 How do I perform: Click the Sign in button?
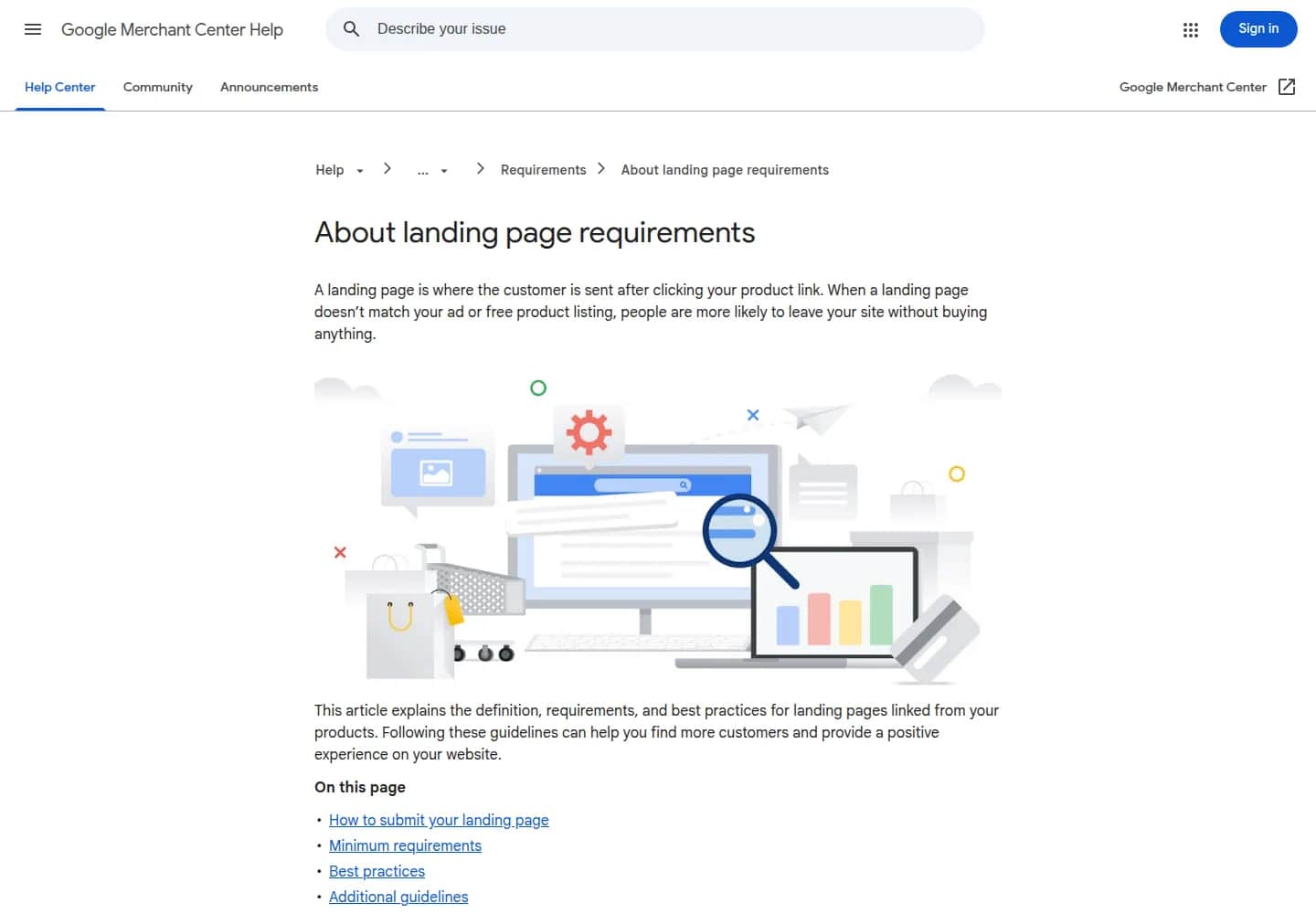coord(1258,29)
